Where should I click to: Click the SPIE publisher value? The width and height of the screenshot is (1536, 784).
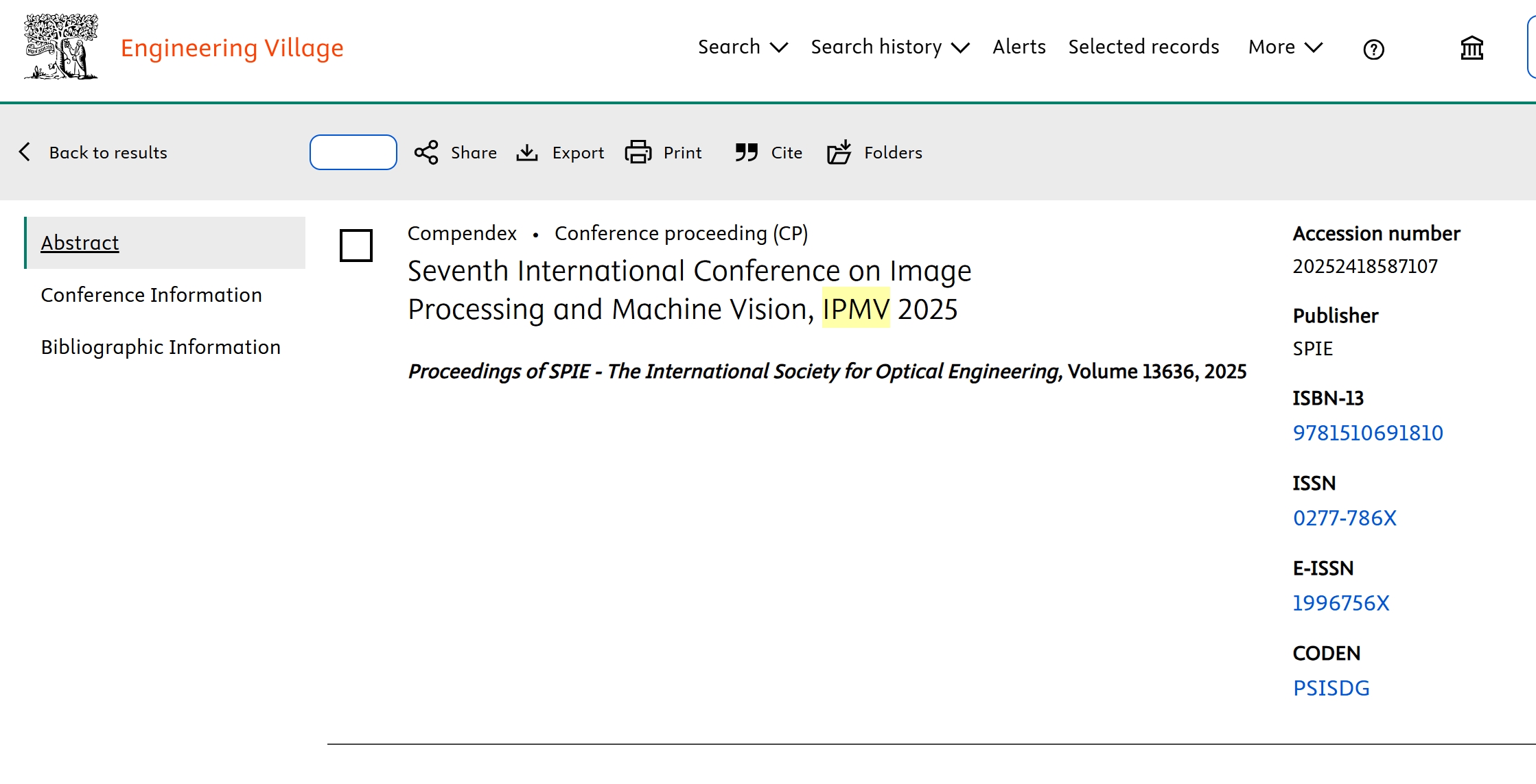1312,348
